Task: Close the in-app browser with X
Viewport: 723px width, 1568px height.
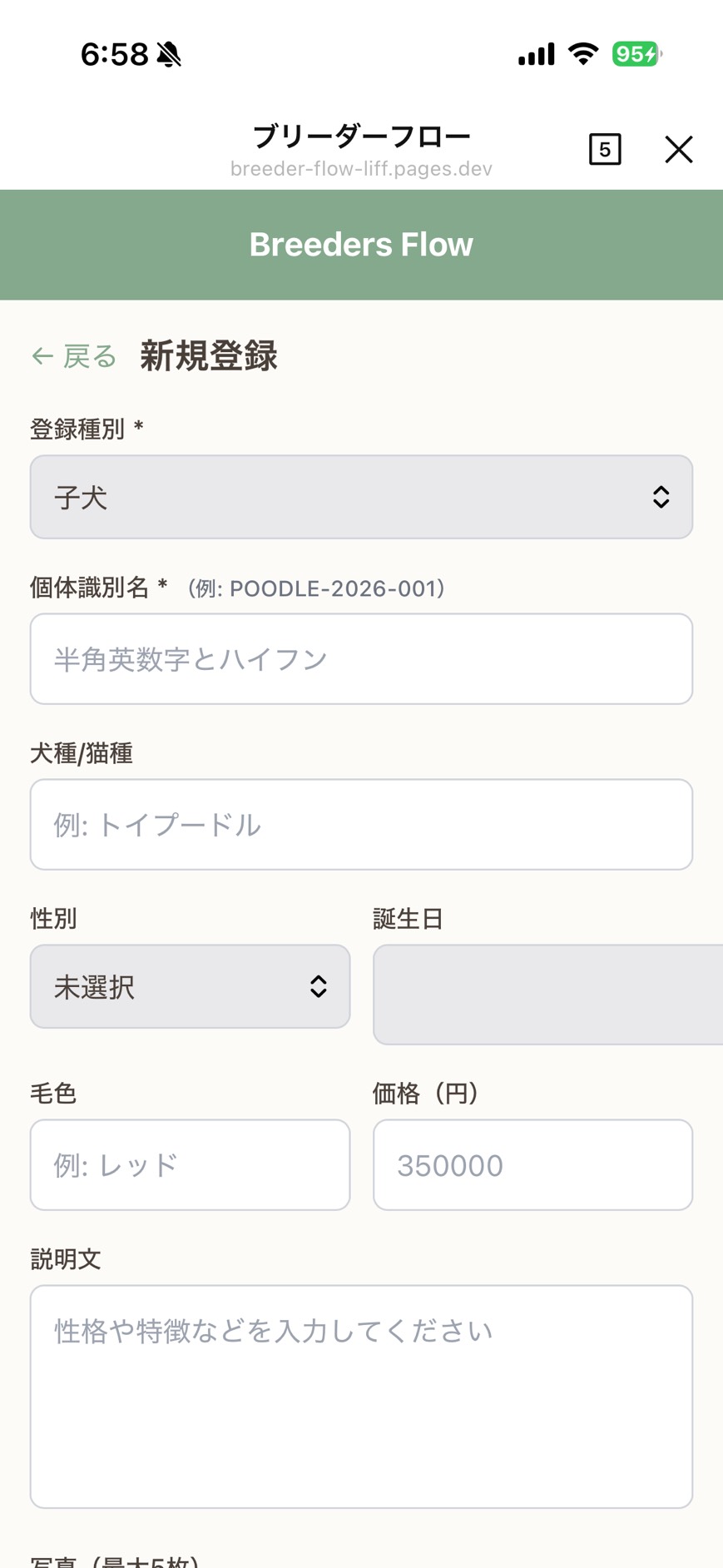Action: (679, 150)
